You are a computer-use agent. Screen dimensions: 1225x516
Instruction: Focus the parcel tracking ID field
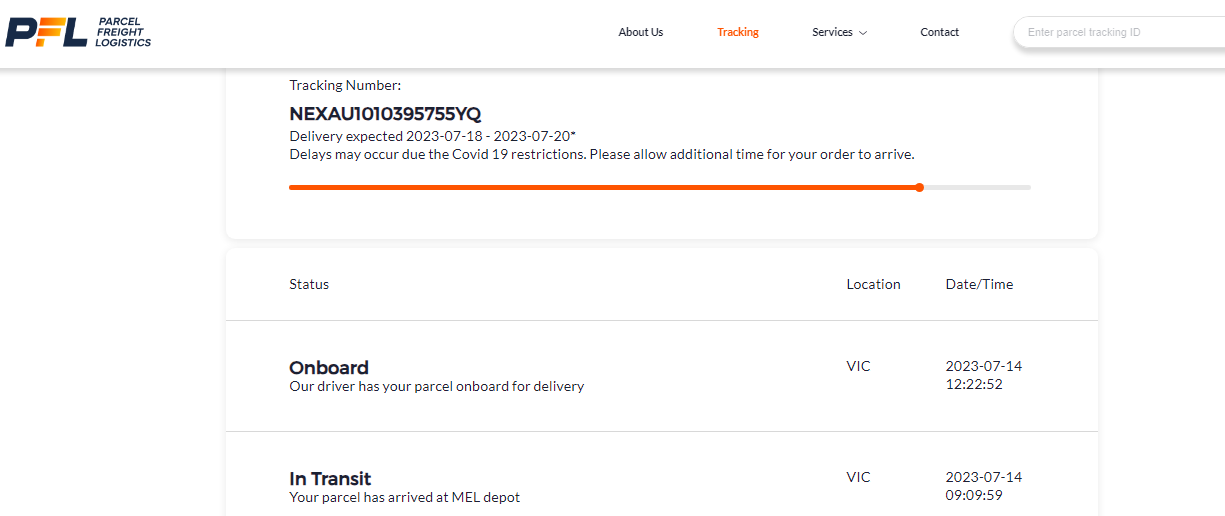click(1120, 32)
